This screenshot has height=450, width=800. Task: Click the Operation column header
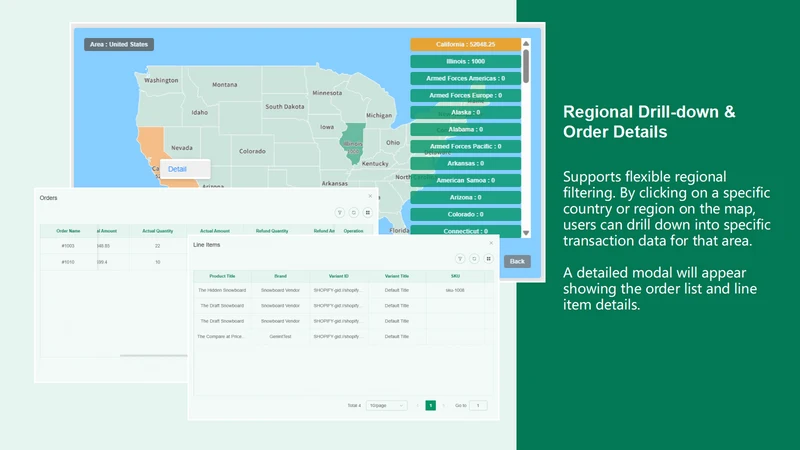(353, 231)
